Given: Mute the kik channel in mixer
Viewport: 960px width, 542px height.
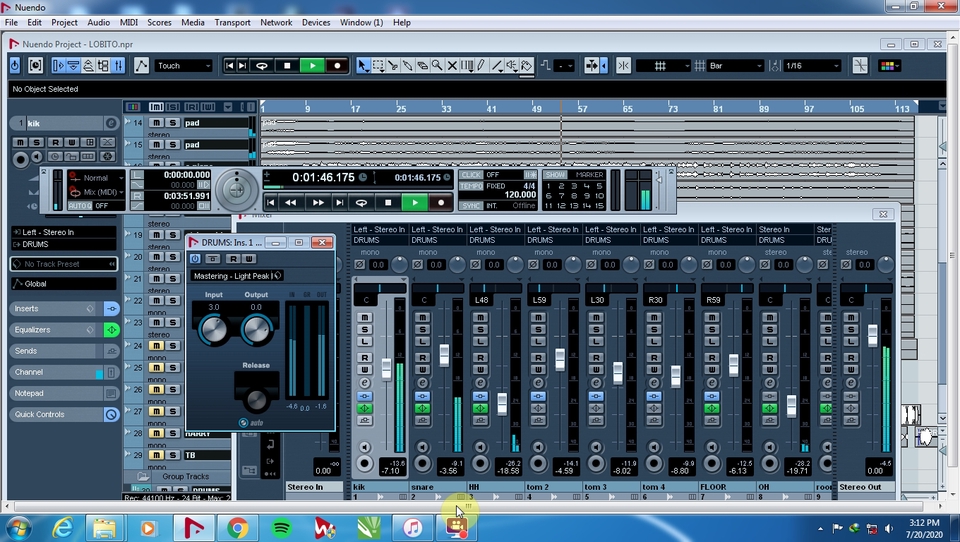Looking at the screenshot, I should [x=365, y=317].
